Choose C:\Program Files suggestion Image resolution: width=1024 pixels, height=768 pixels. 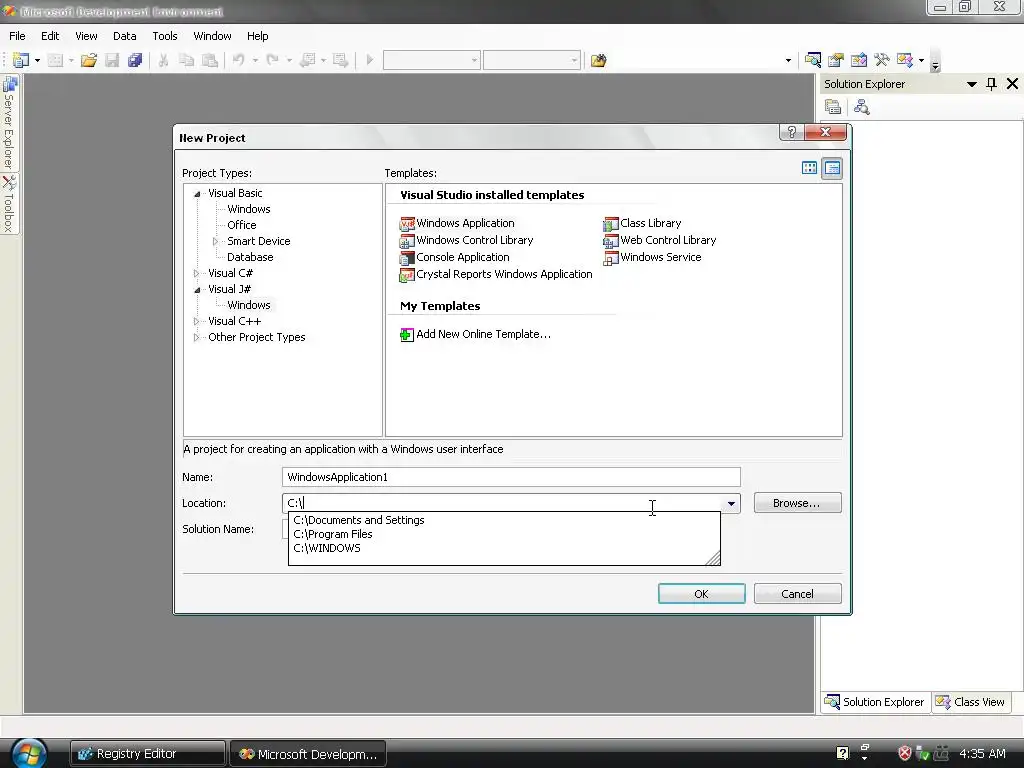point(504,534)
